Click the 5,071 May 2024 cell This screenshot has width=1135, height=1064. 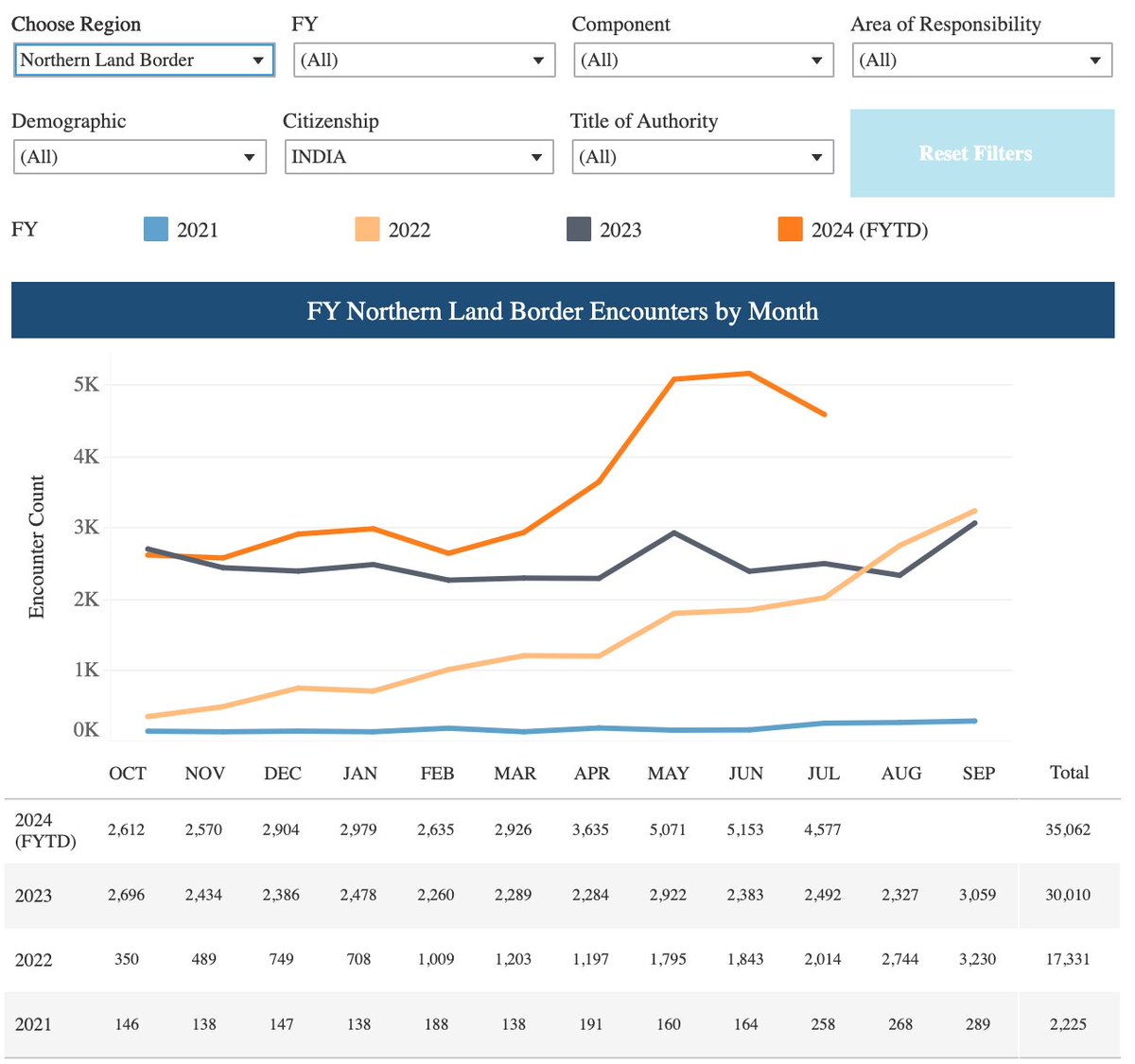pyautogui.click(x=668, y=830)
